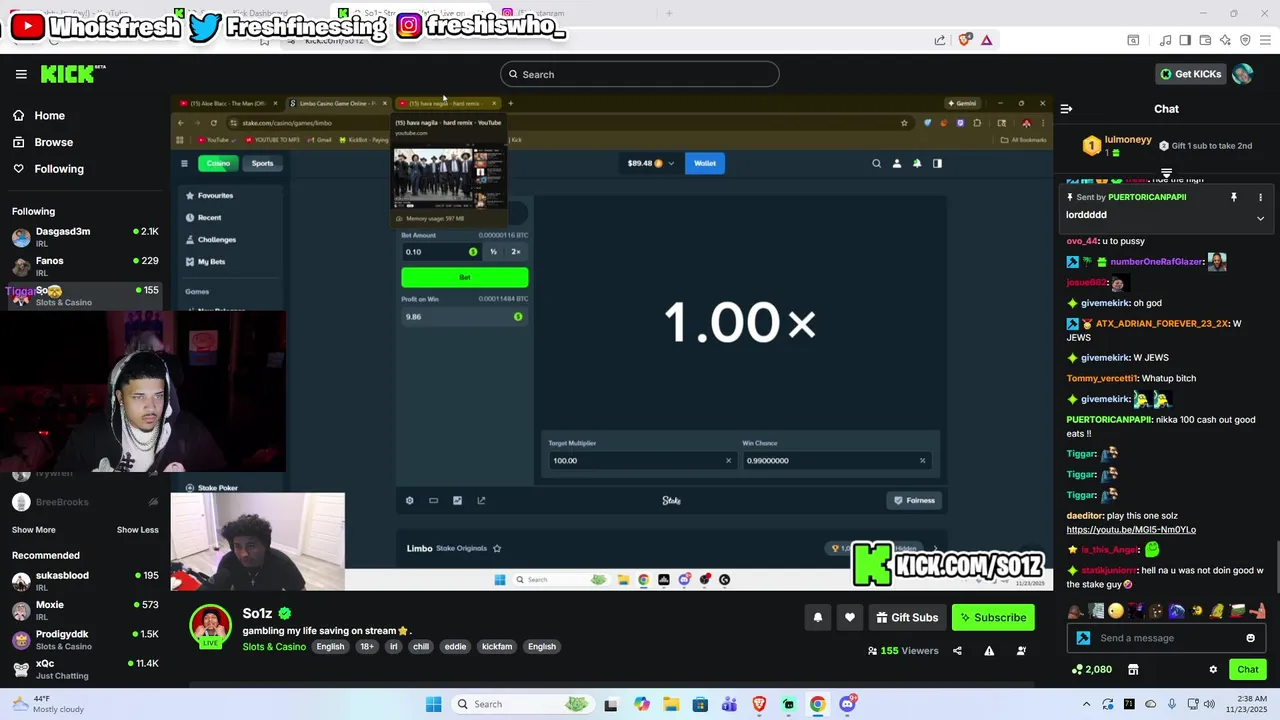
Task: Select the Sports tab in Stake
Action: coord(262,163)
